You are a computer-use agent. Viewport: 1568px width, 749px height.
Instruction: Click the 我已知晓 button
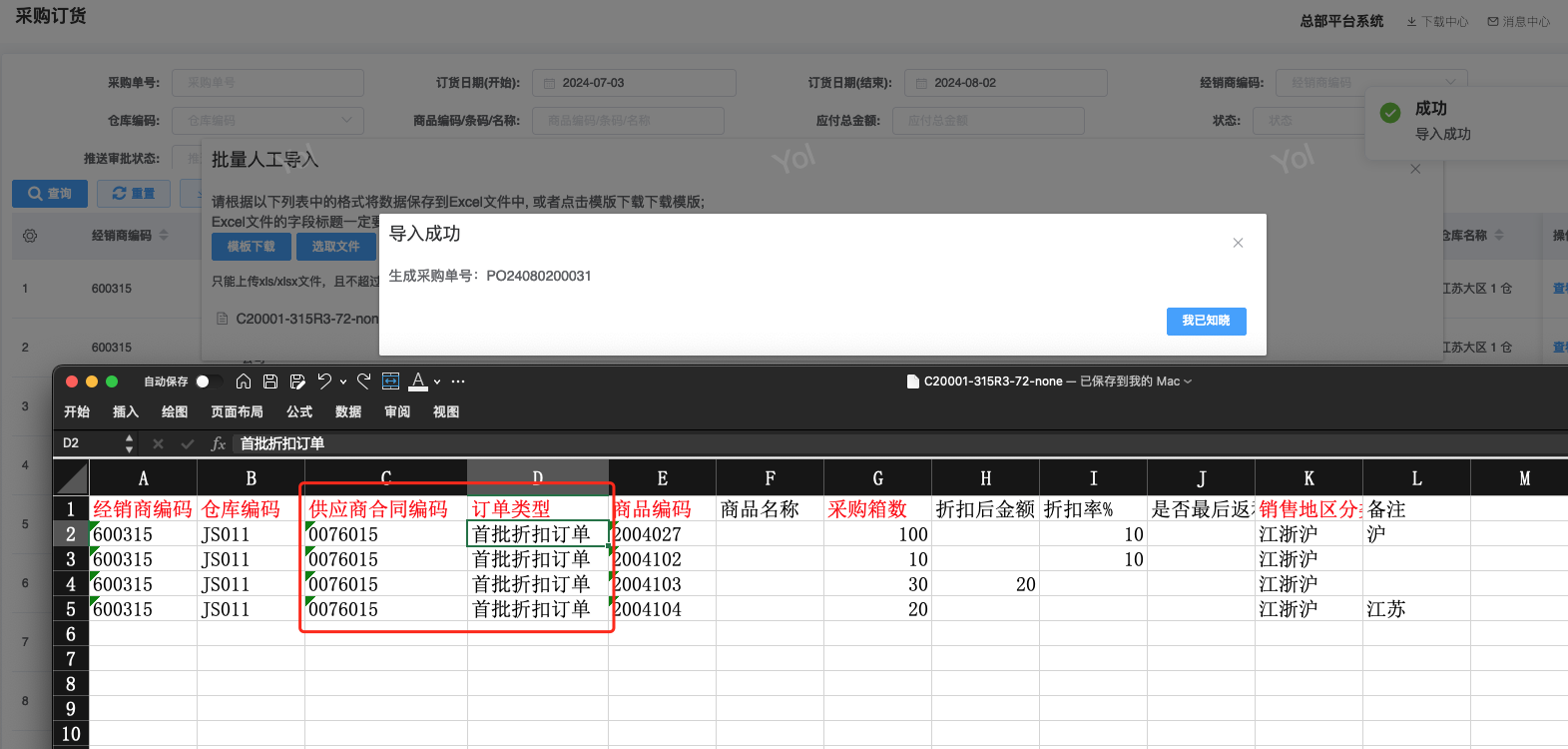(x=1206, y=321)
